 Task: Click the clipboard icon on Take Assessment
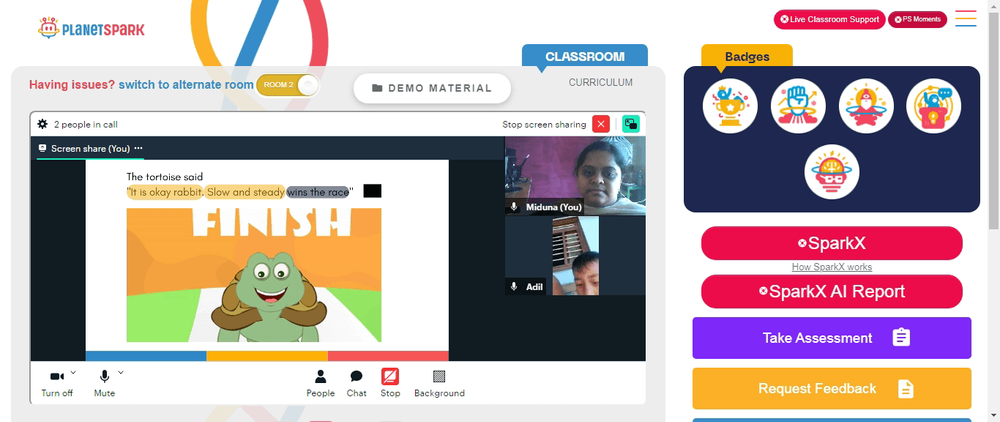(x=901, y=337)
